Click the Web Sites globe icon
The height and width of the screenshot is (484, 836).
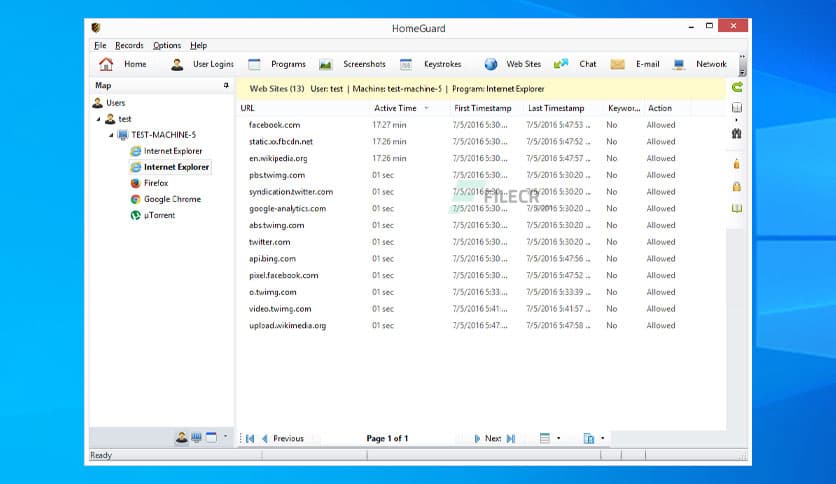[491, 64]
